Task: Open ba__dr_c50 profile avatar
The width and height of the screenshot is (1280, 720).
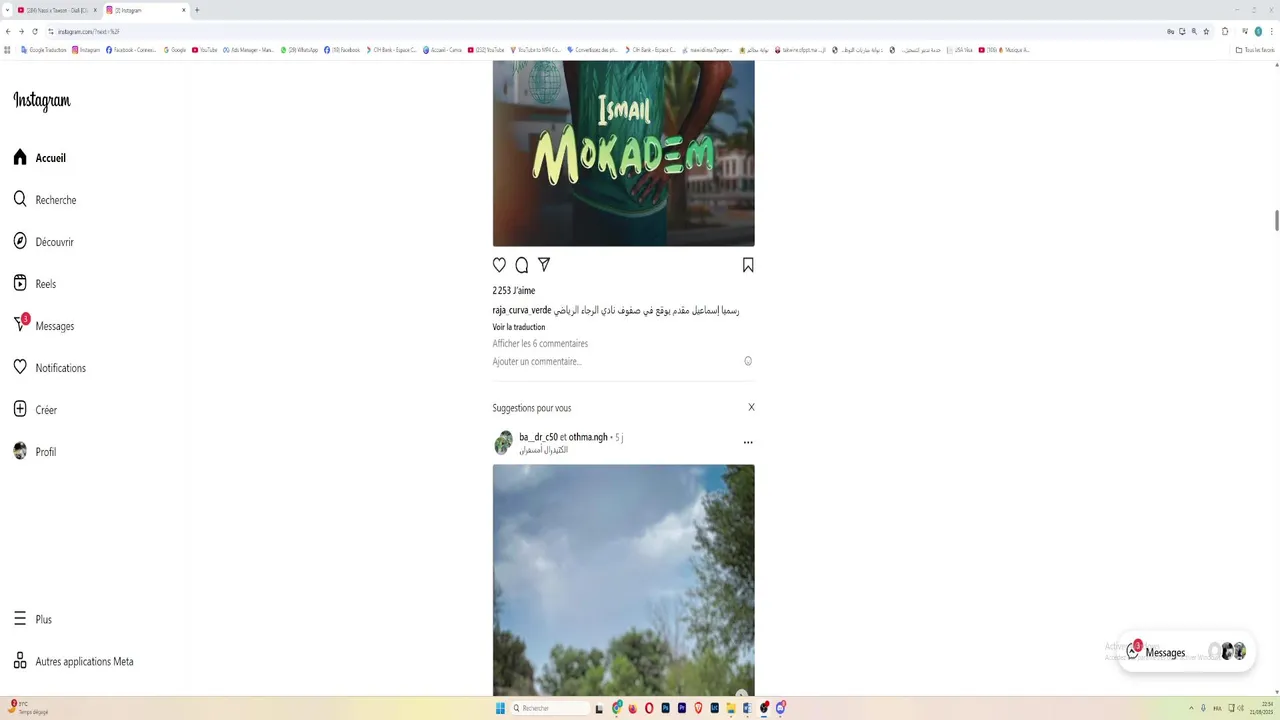Action: (503, 442)
